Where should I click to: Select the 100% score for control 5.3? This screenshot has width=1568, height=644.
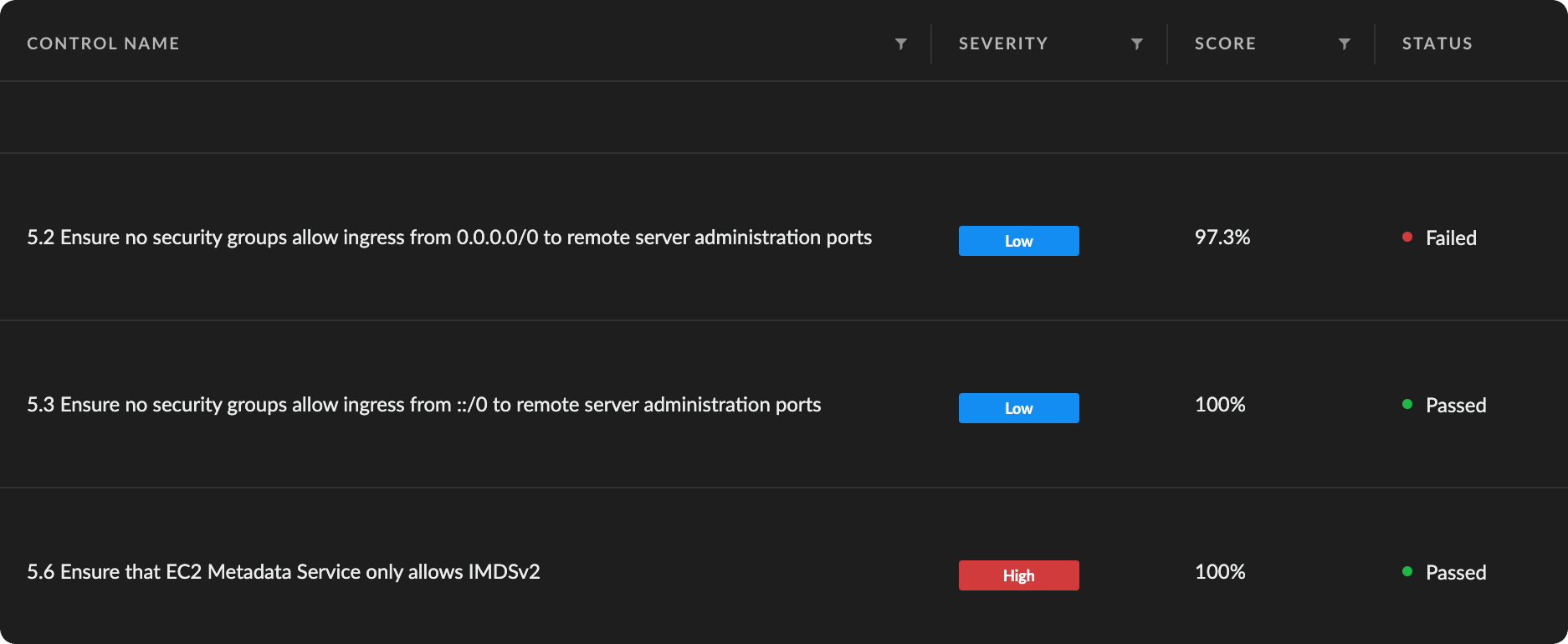[1220, 405]
